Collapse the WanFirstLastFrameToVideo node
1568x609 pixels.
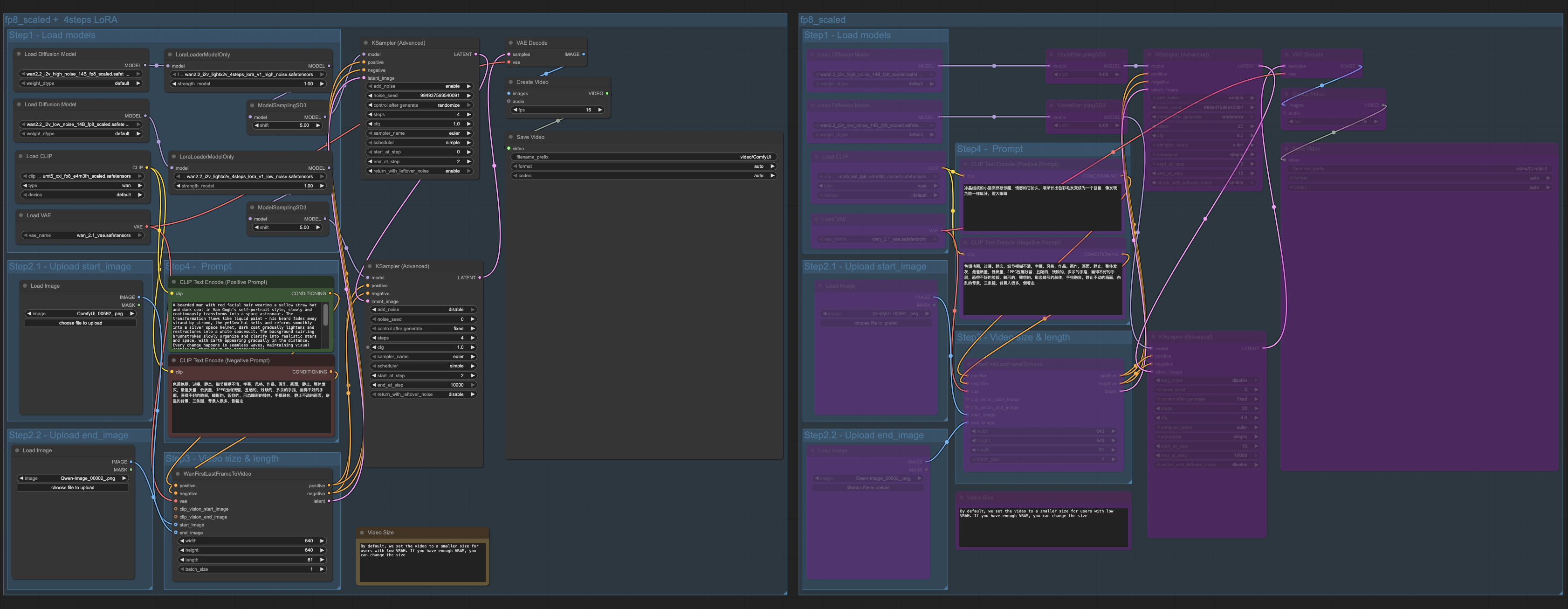point(177,473)
